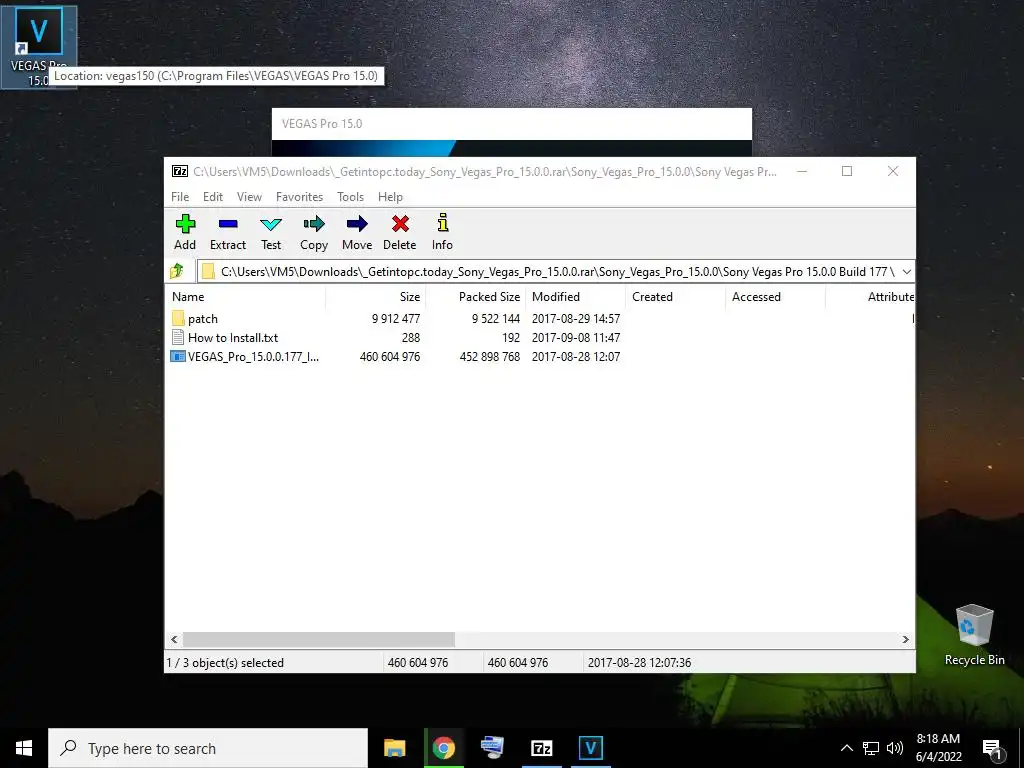Select the 'VEGAS_Pro_15.0.0.177_I...' file name
Viewport: 1024px width, 768px height.
[x=253, y=357]
